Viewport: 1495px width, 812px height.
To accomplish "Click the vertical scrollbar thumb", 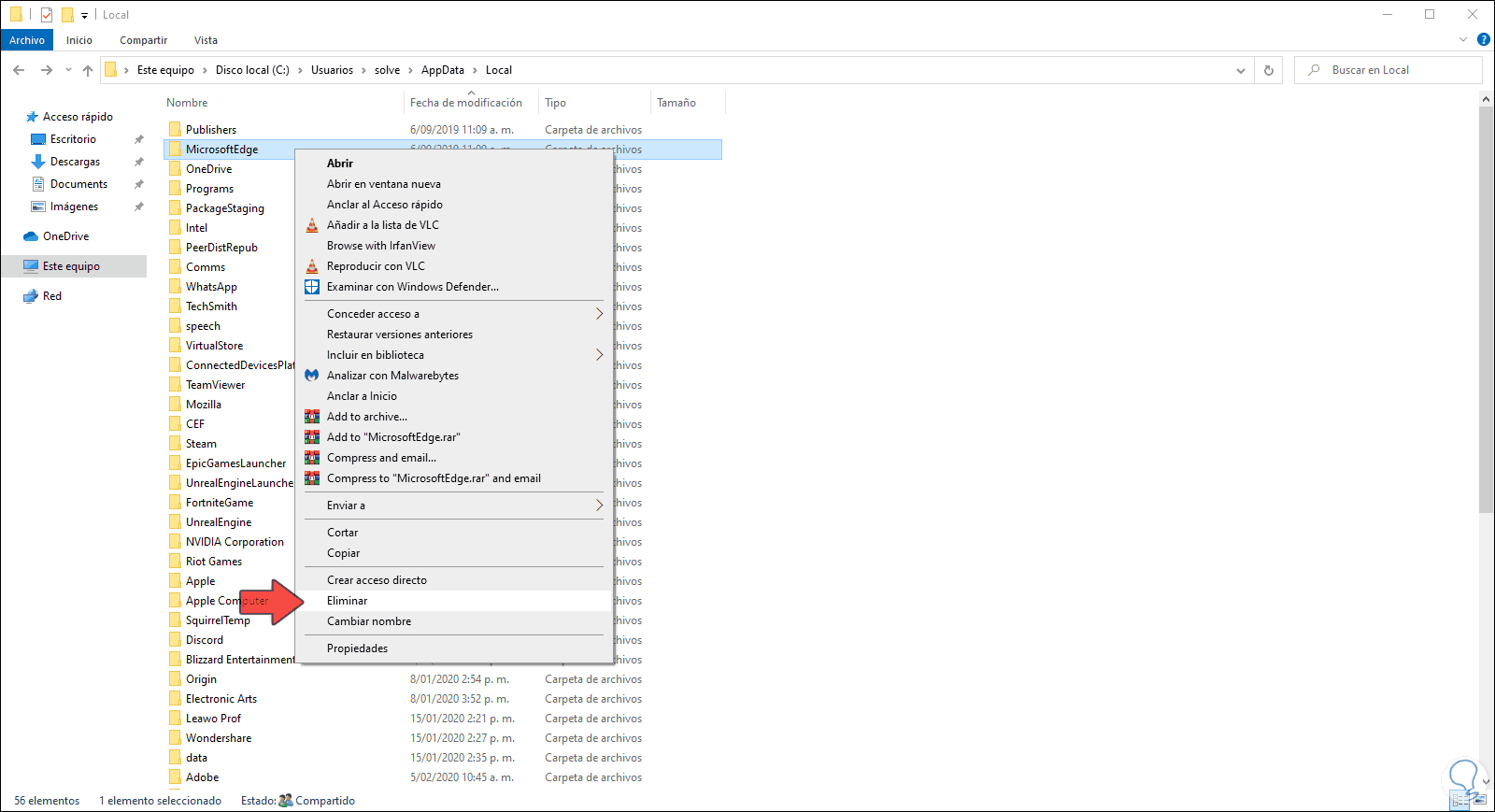I will tap(1486, 309).
